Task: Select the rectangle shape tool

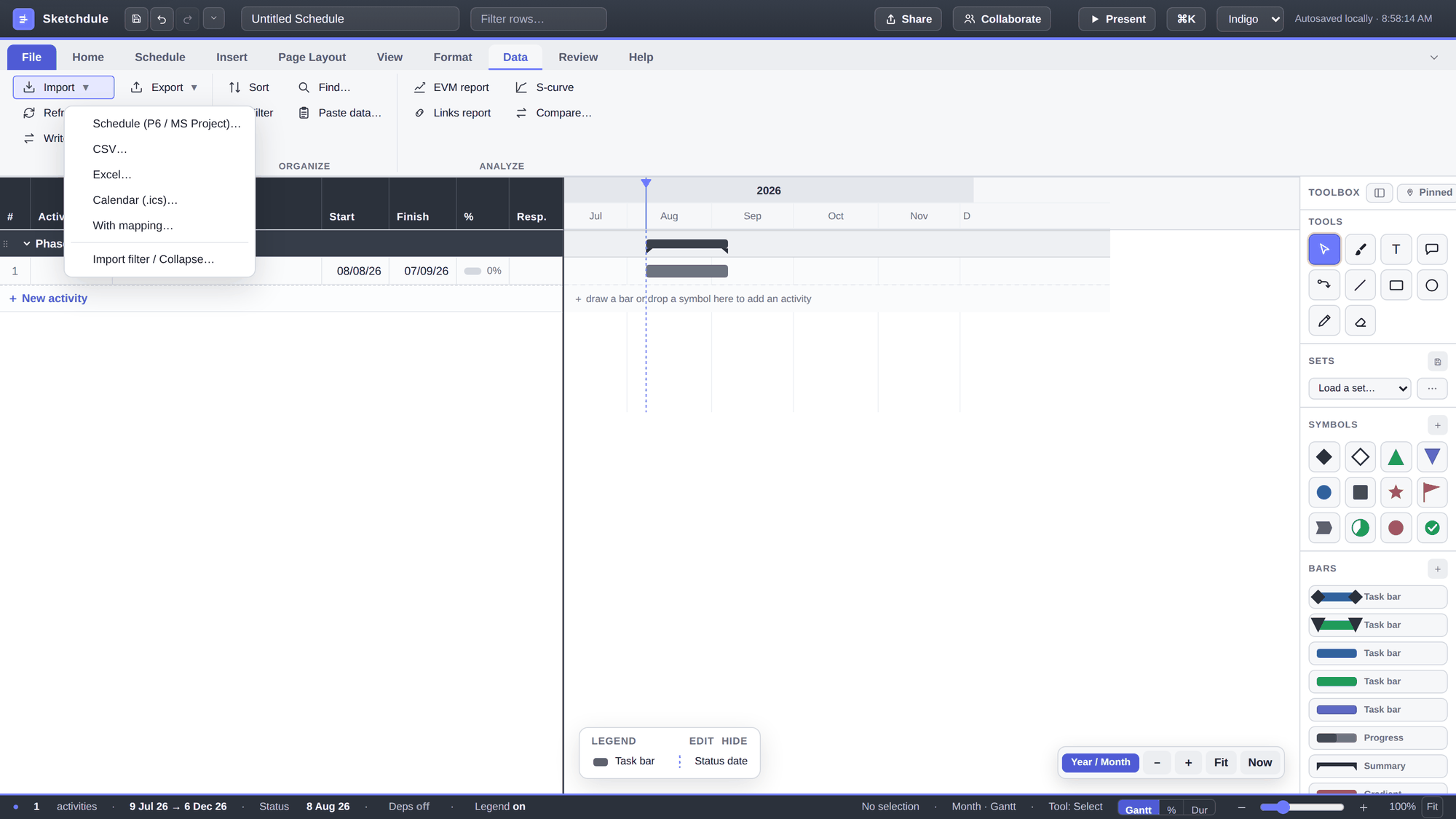Action: pyautogui.click(x=1396, y=285)
